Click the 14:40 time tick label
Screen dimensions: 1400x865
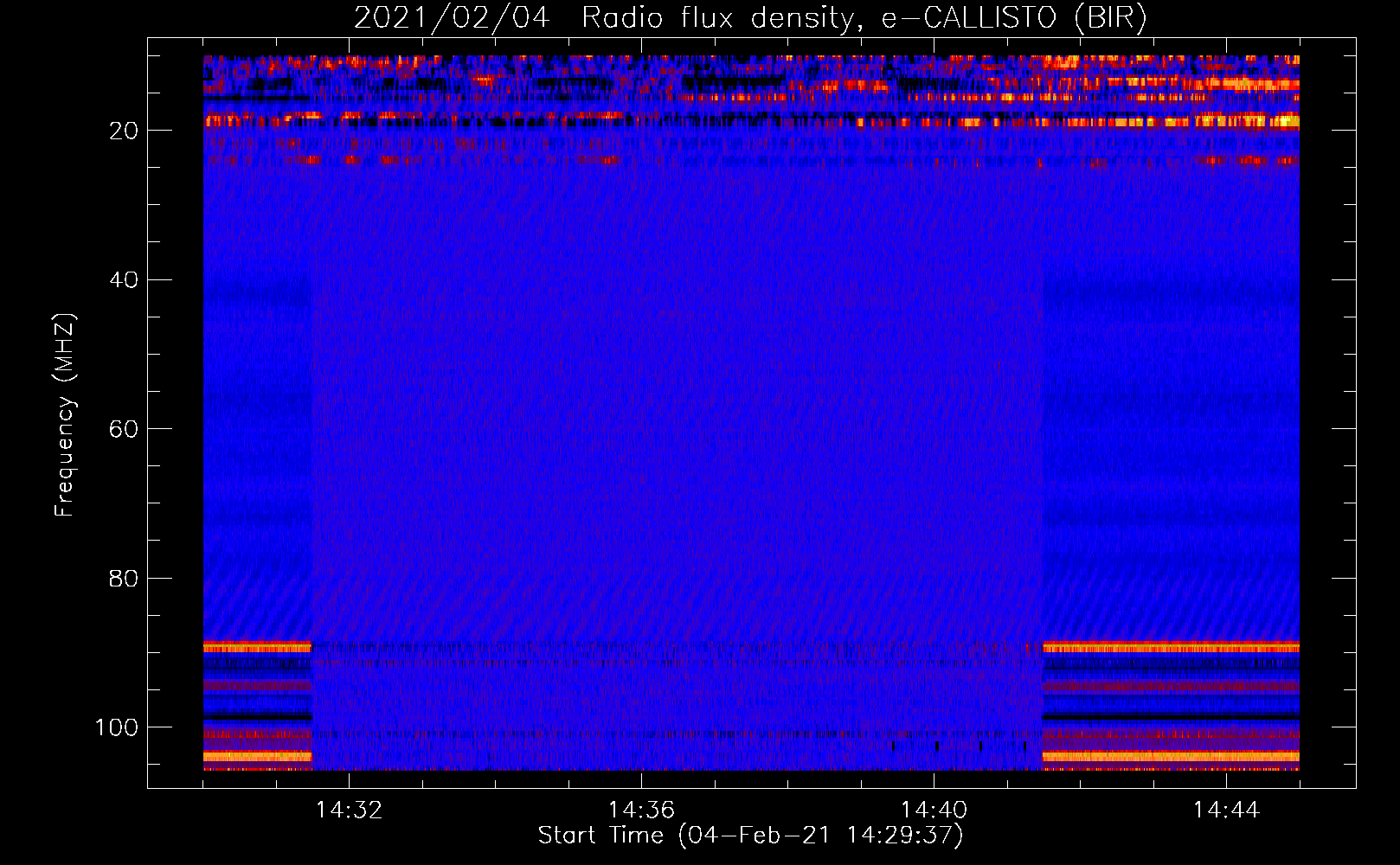coord(934,811)
